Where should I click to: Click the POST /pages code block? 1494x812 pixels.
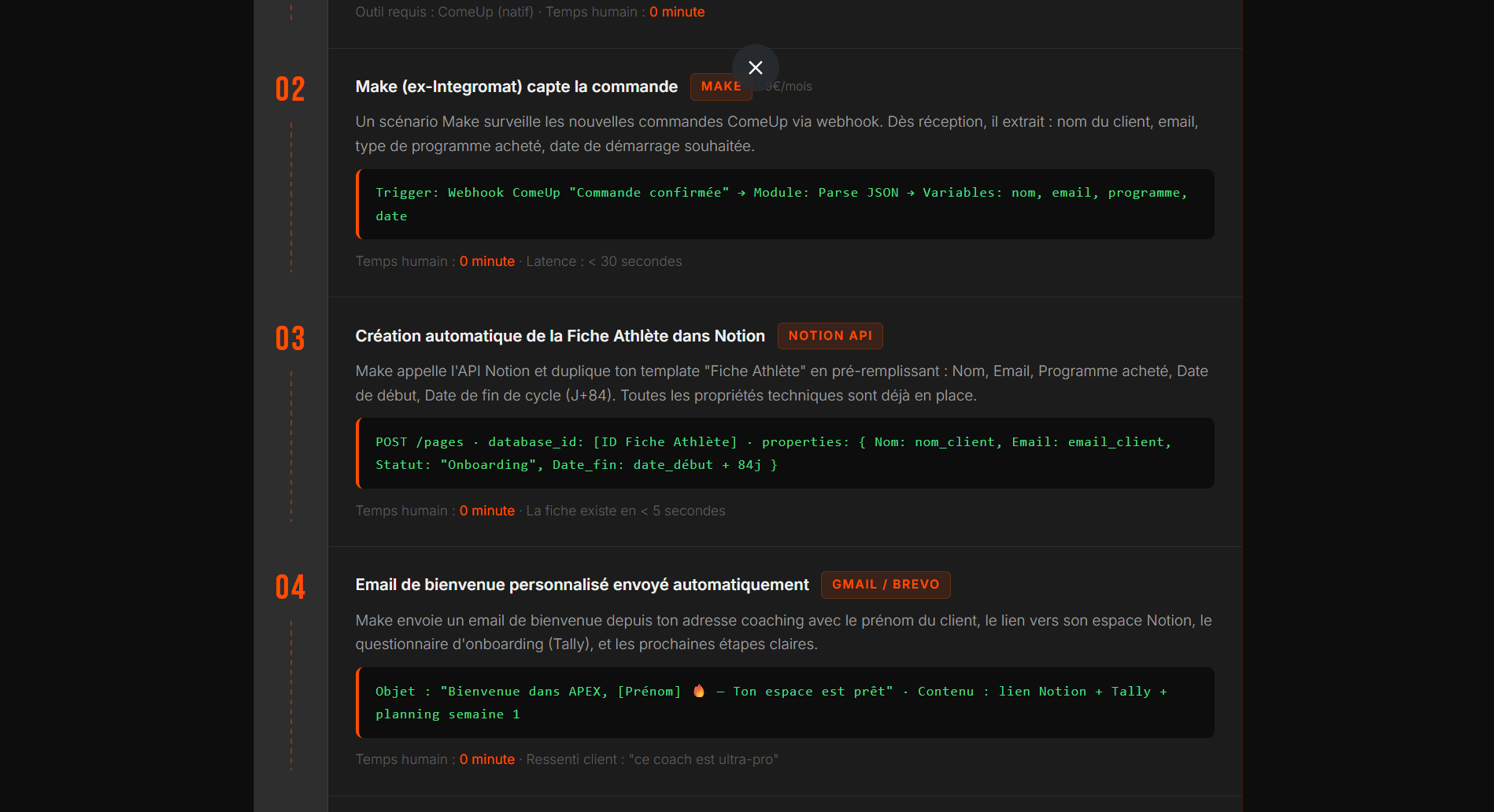point(784,453)
